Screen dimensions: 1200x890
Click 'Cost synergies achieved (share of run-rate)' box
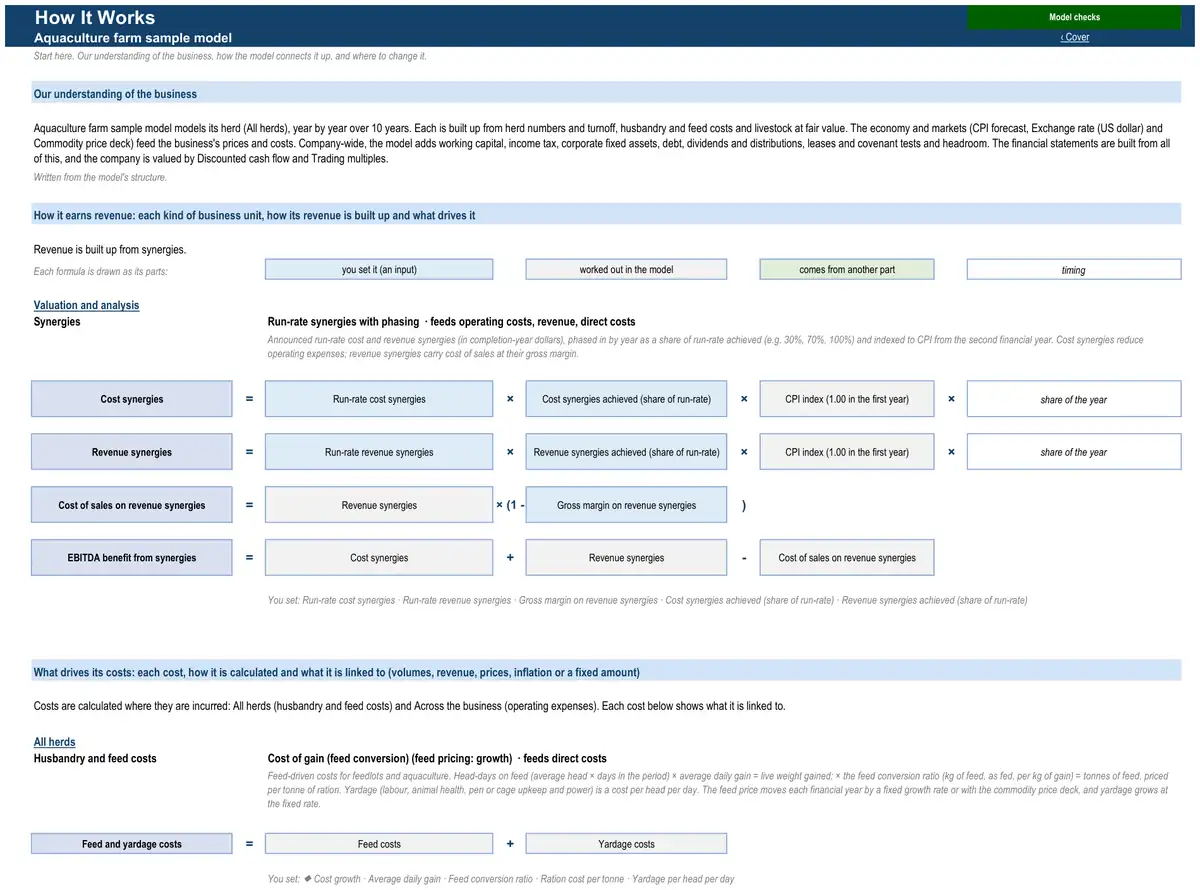[626, 399]
